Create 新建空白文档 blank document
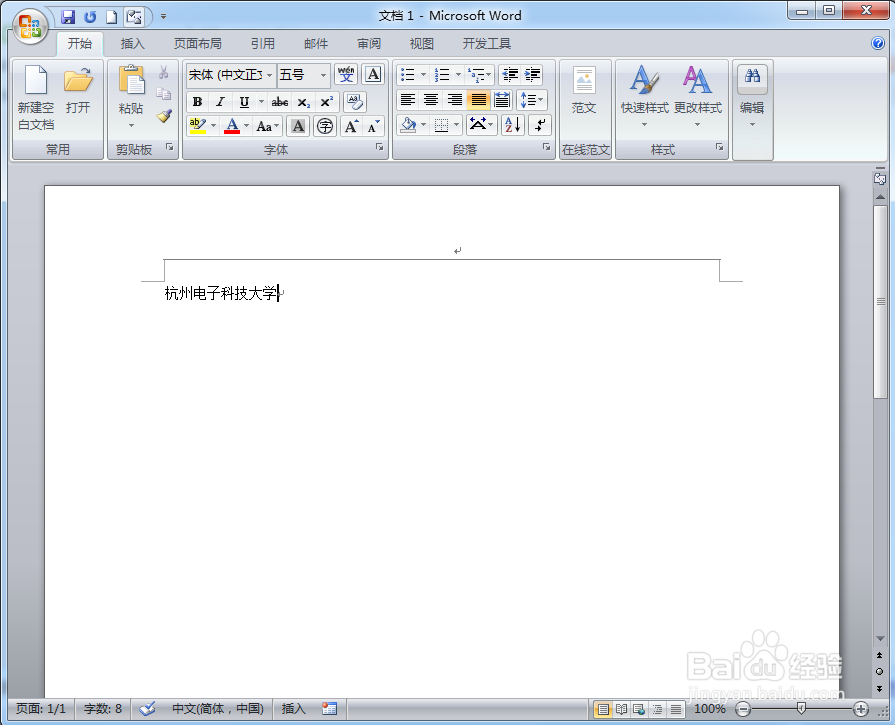 pos(36,98)
